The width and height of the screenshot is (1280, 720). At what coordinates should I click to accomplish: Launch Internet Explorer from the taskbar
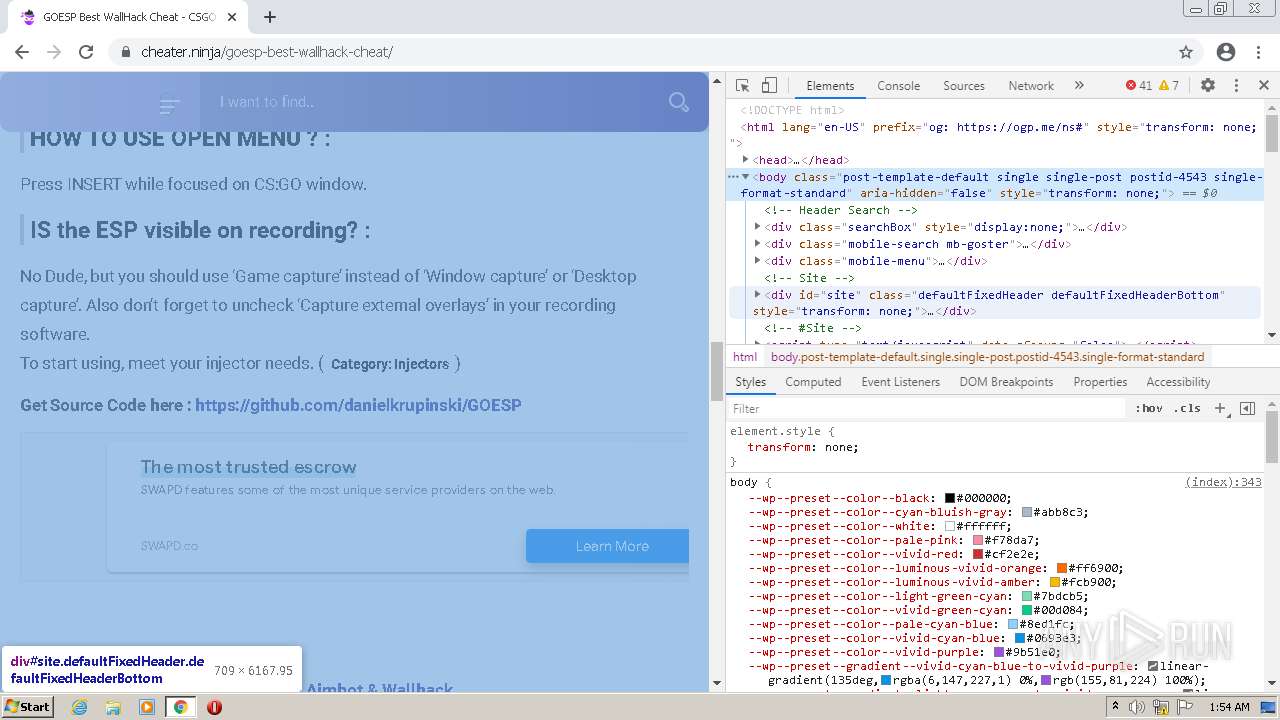[80, 707]
